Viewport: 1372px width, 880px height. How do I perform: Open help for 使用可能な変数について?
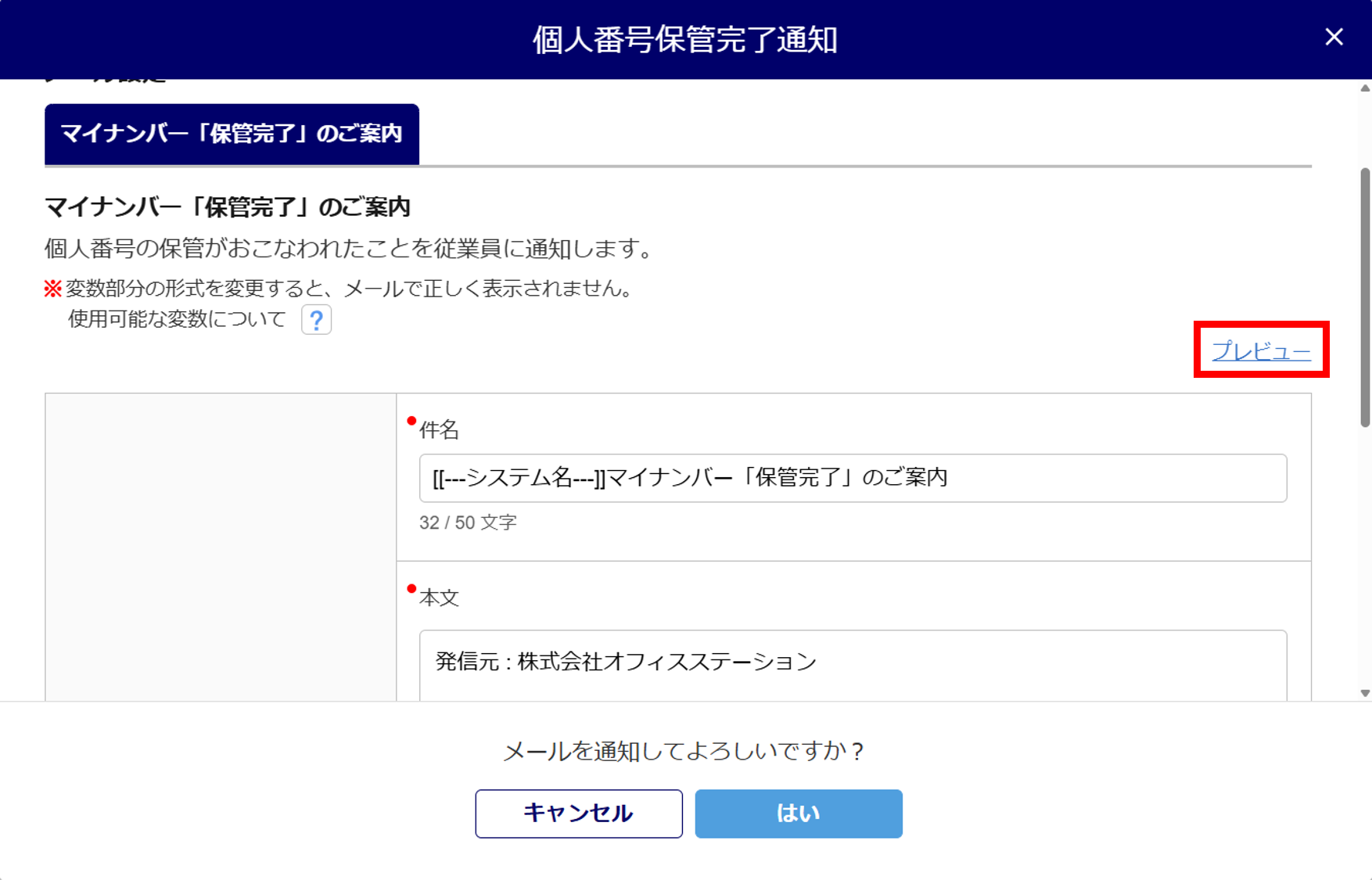tap(316, 320)
